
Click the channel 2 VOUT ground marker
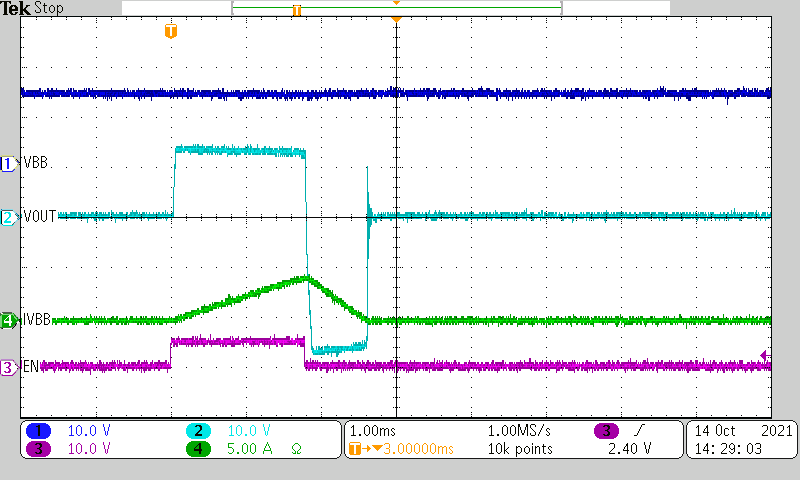(8, 217)
